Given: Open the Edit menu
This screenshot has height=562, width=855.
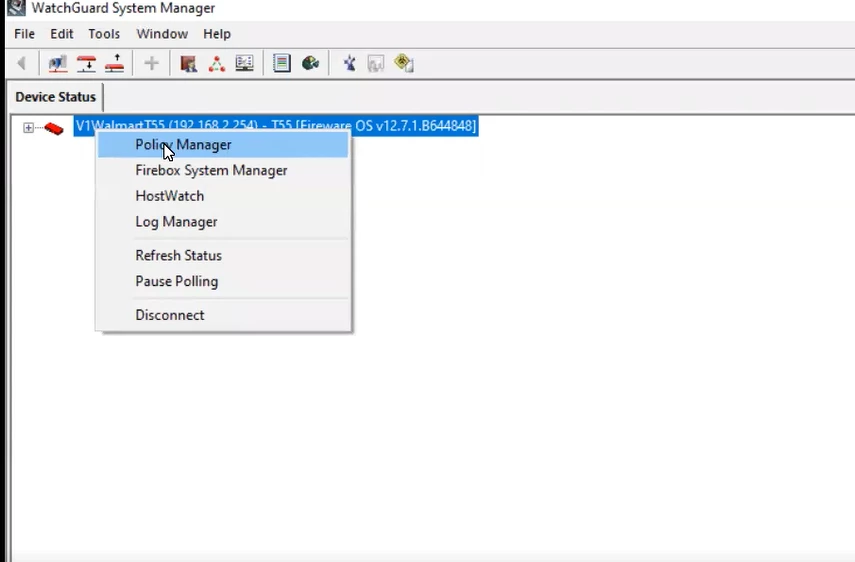Looking at the screenshot, I should point(62,34).
